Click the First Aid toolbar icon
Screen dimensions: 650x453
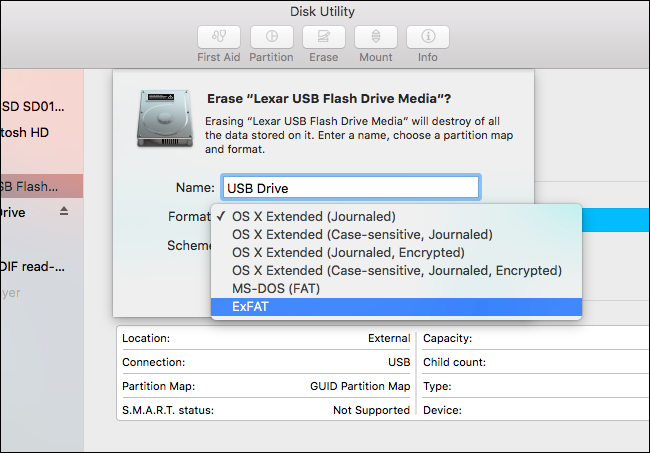tap(218, 37)
